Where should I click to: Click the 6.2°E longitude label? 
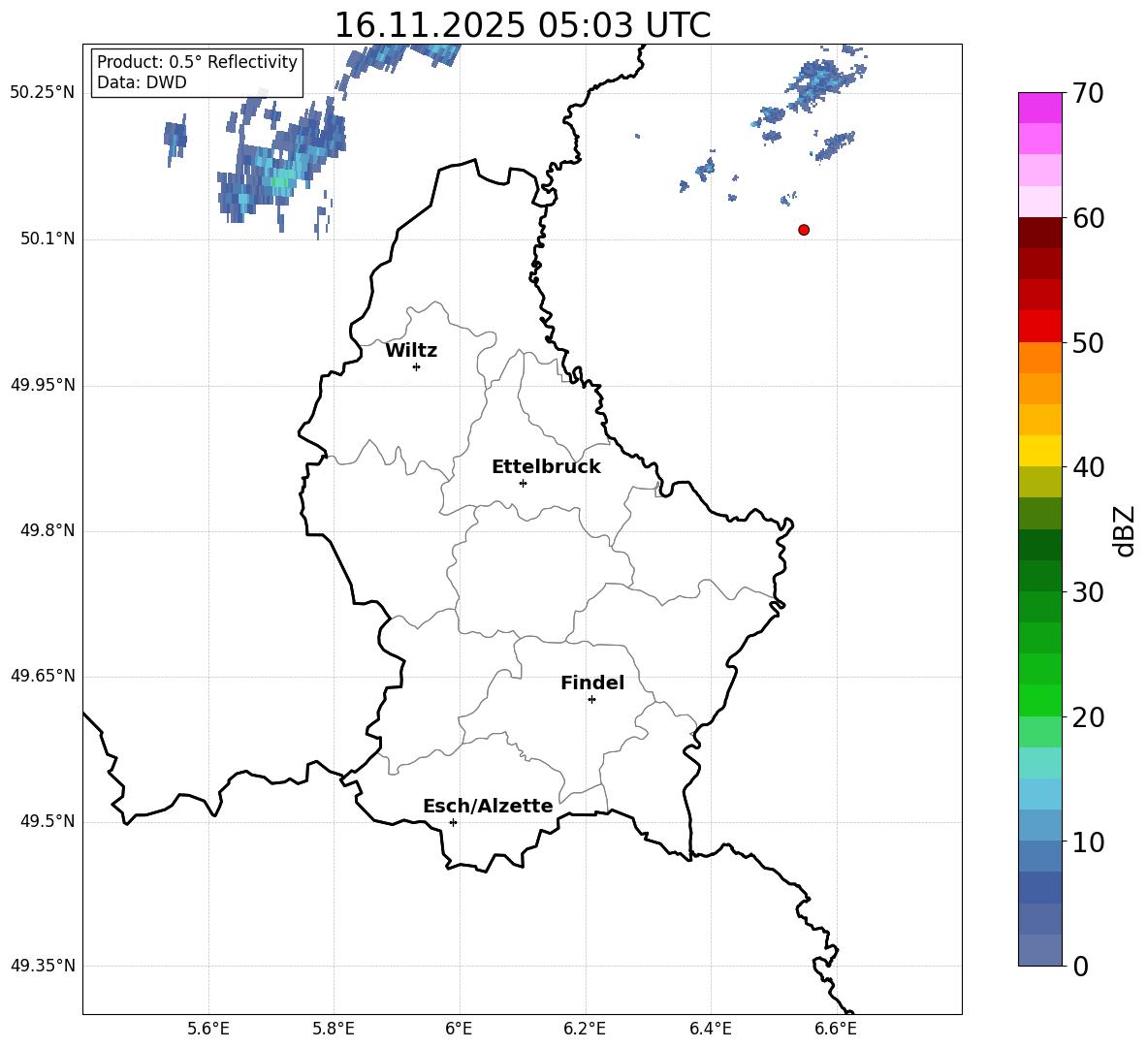point(585,1029)
